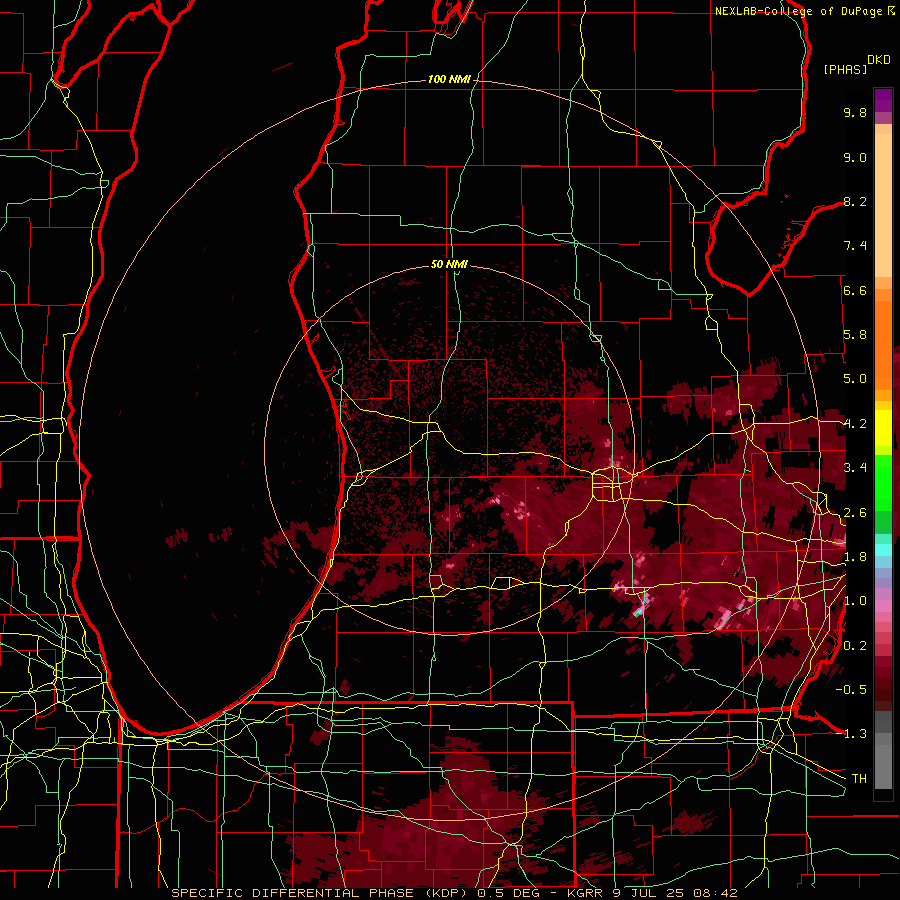Click the 2.6 value on color scale

click(x=855, y=513)
